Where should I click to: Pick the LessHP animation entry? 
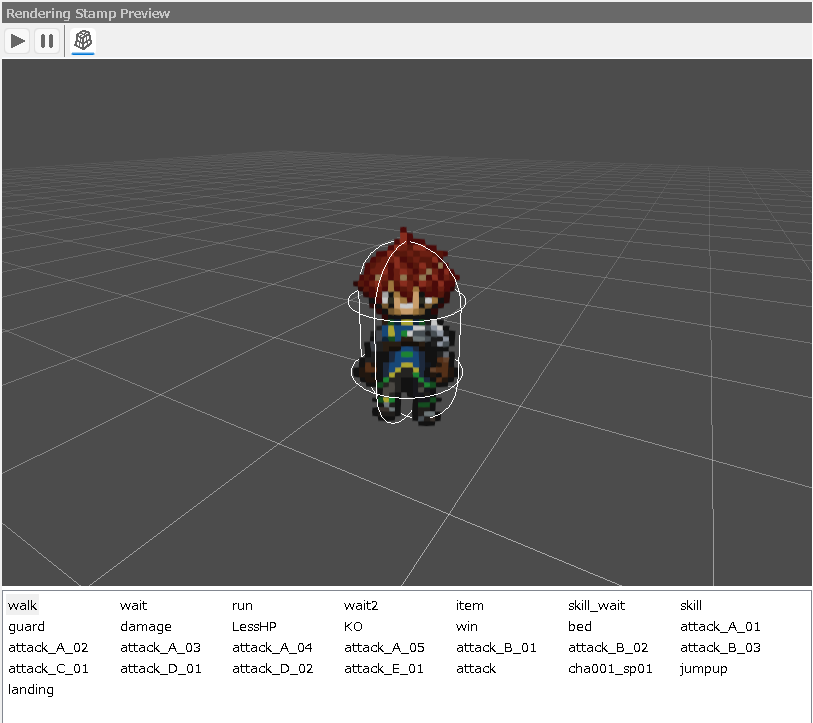pyautogui.click(x=254, y=626)
